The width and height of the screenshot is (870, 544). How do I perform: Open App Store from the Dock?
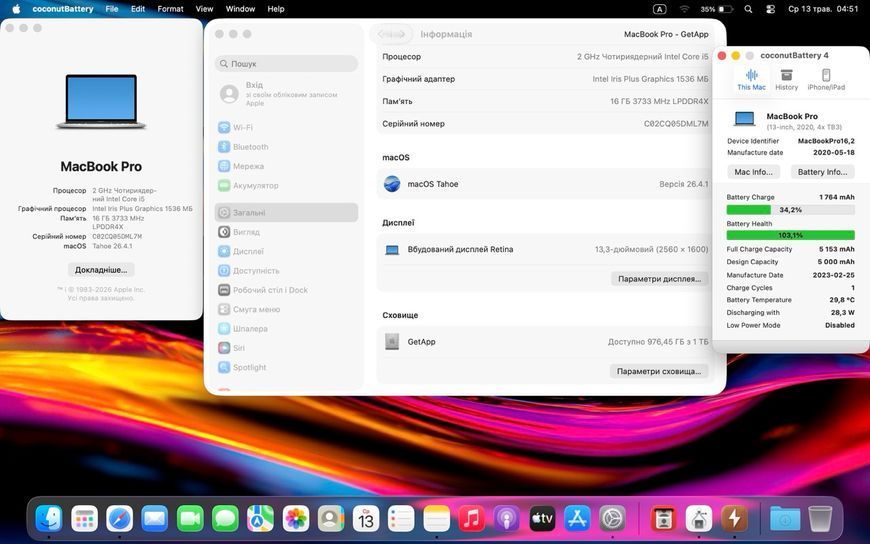577,519
